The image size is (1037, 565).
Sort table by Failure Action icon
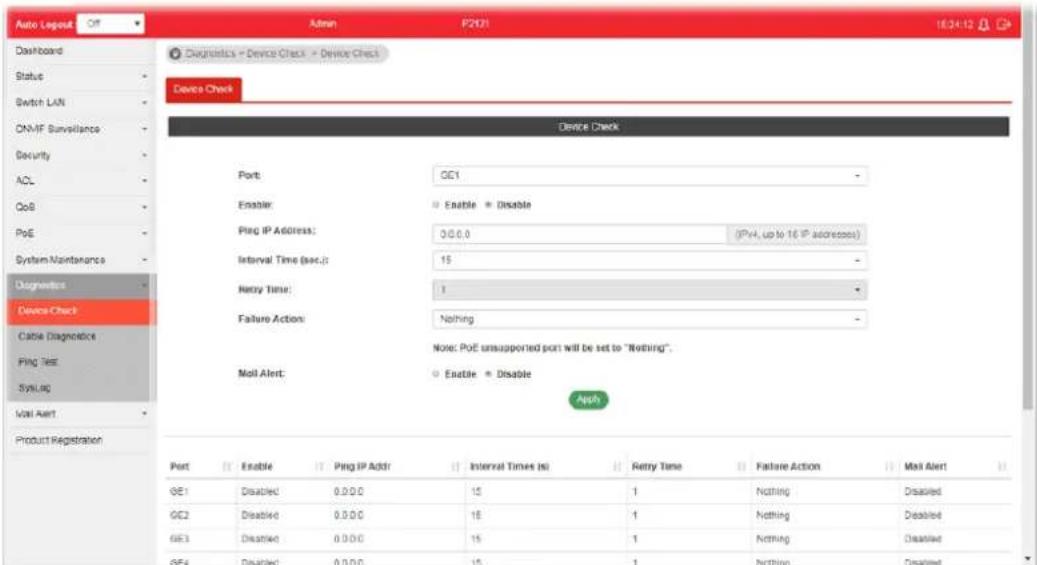tap(889, 466)
